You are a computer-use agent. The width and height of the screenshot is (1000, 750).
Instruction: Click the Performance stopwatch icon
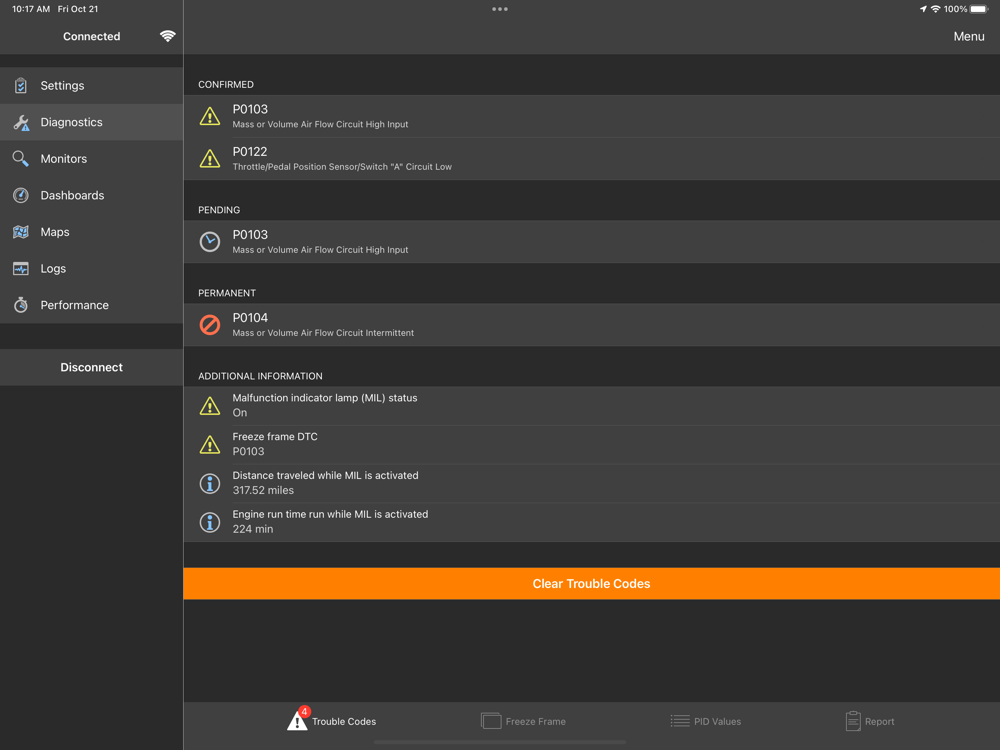coord(20,305)
